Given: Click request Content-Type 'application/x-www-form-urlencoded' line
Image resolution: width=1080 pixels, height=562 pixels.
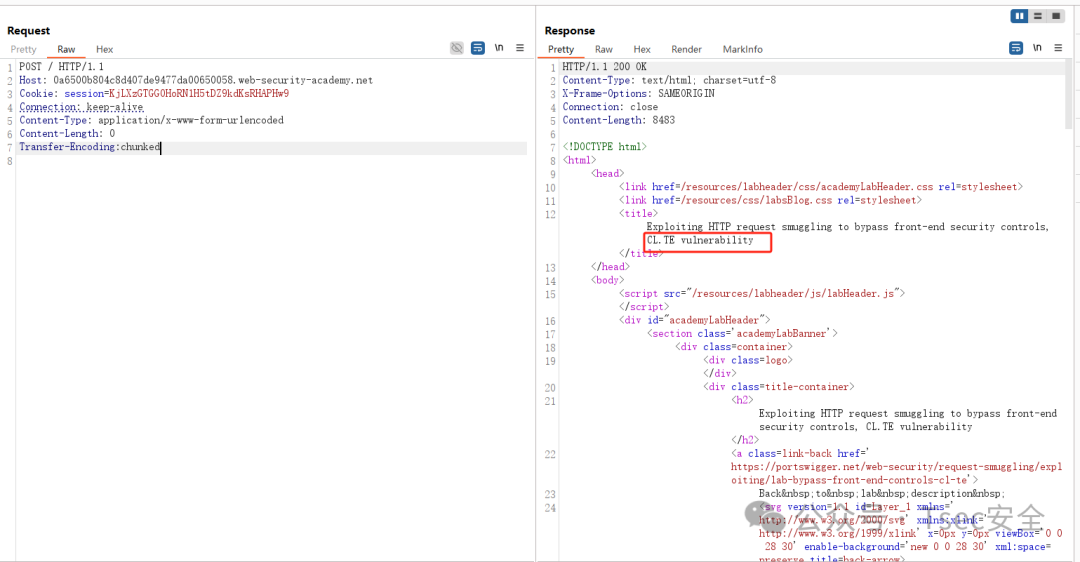Looking at the screenshot, I should pyautogui.click(x=151, y=120).
